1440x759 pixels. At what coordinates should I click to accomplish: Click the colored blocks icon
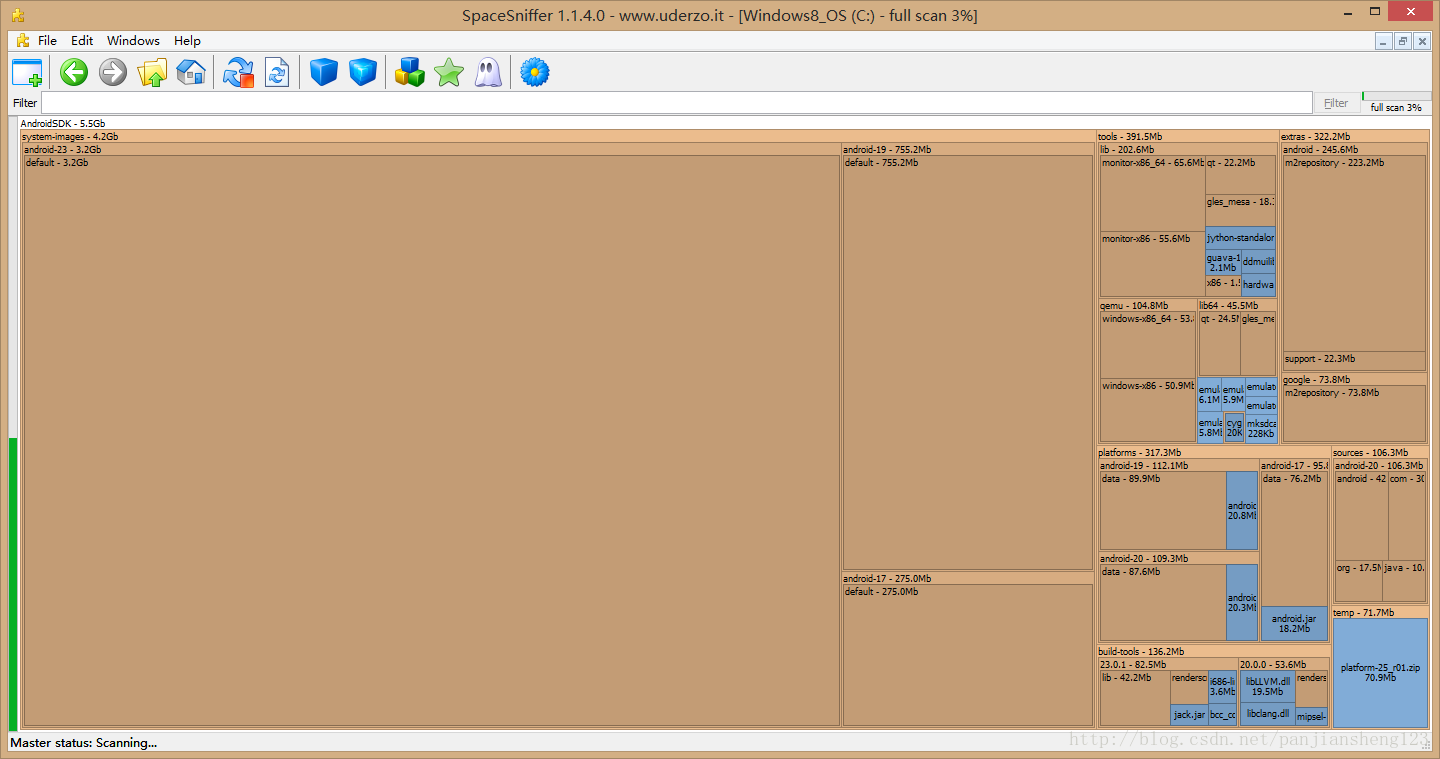coord(410,72)
